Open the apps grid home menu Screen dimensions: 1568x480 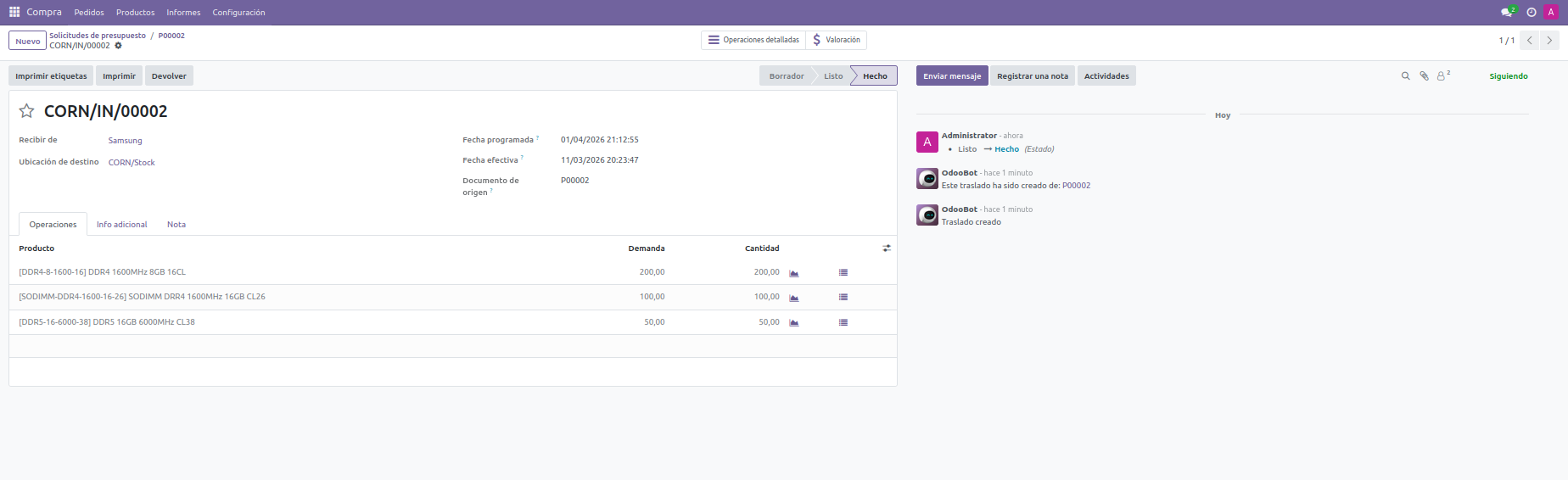coord(14,12)
